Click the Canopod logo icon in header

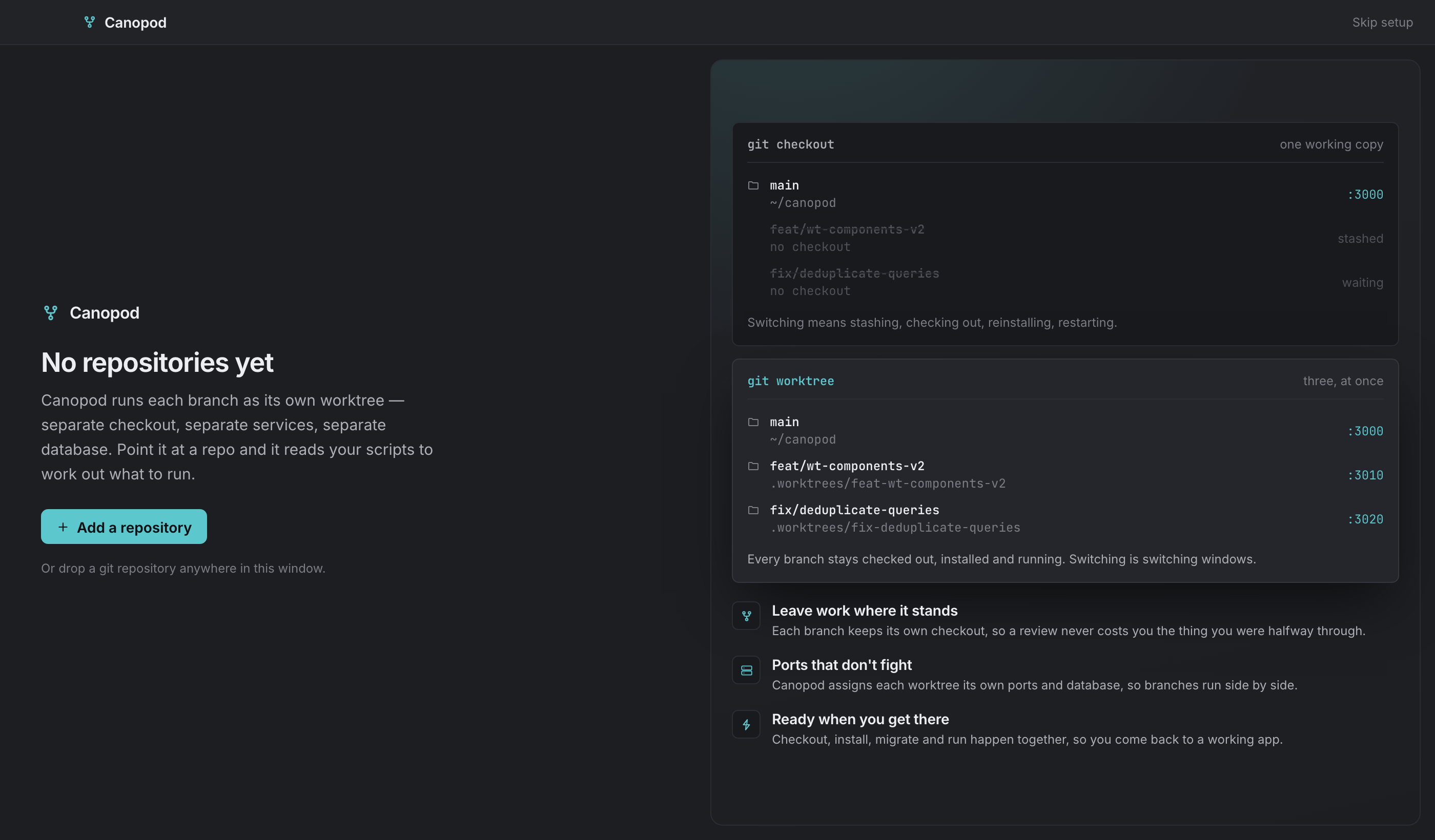pyautogui.click(x=89, y=22)
